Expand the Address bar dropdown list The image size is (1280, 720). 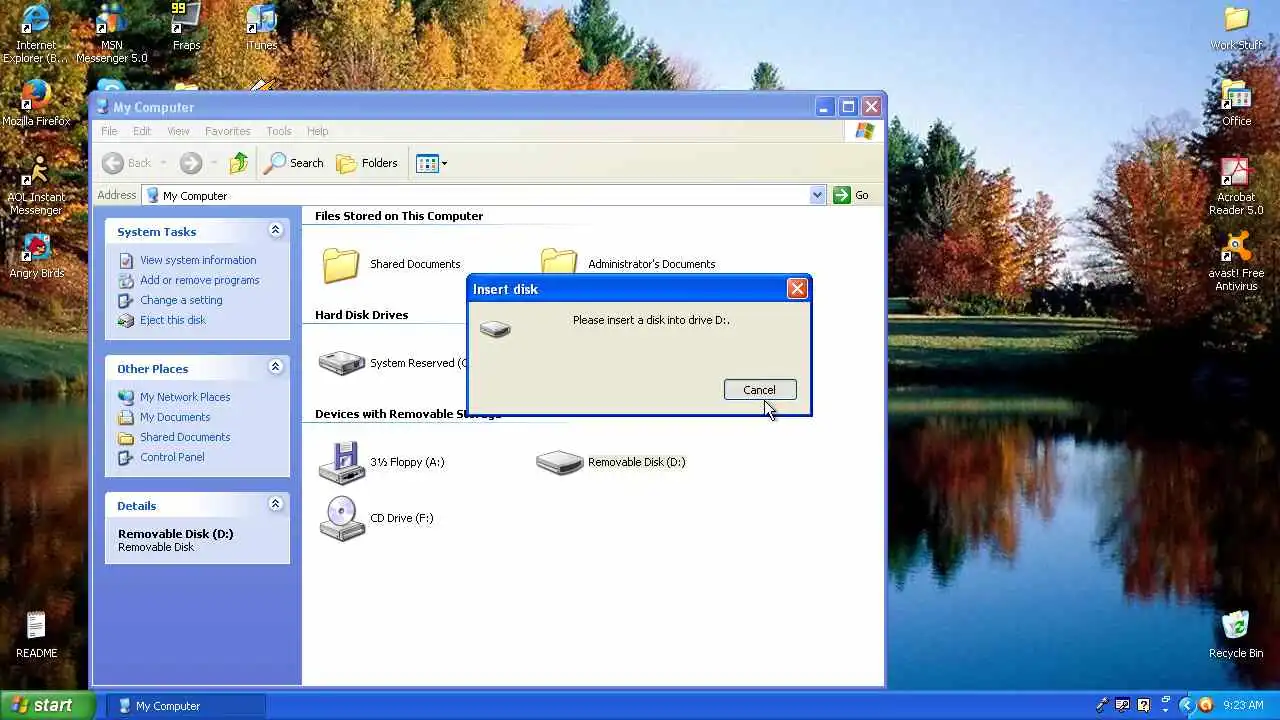(818, 195)
